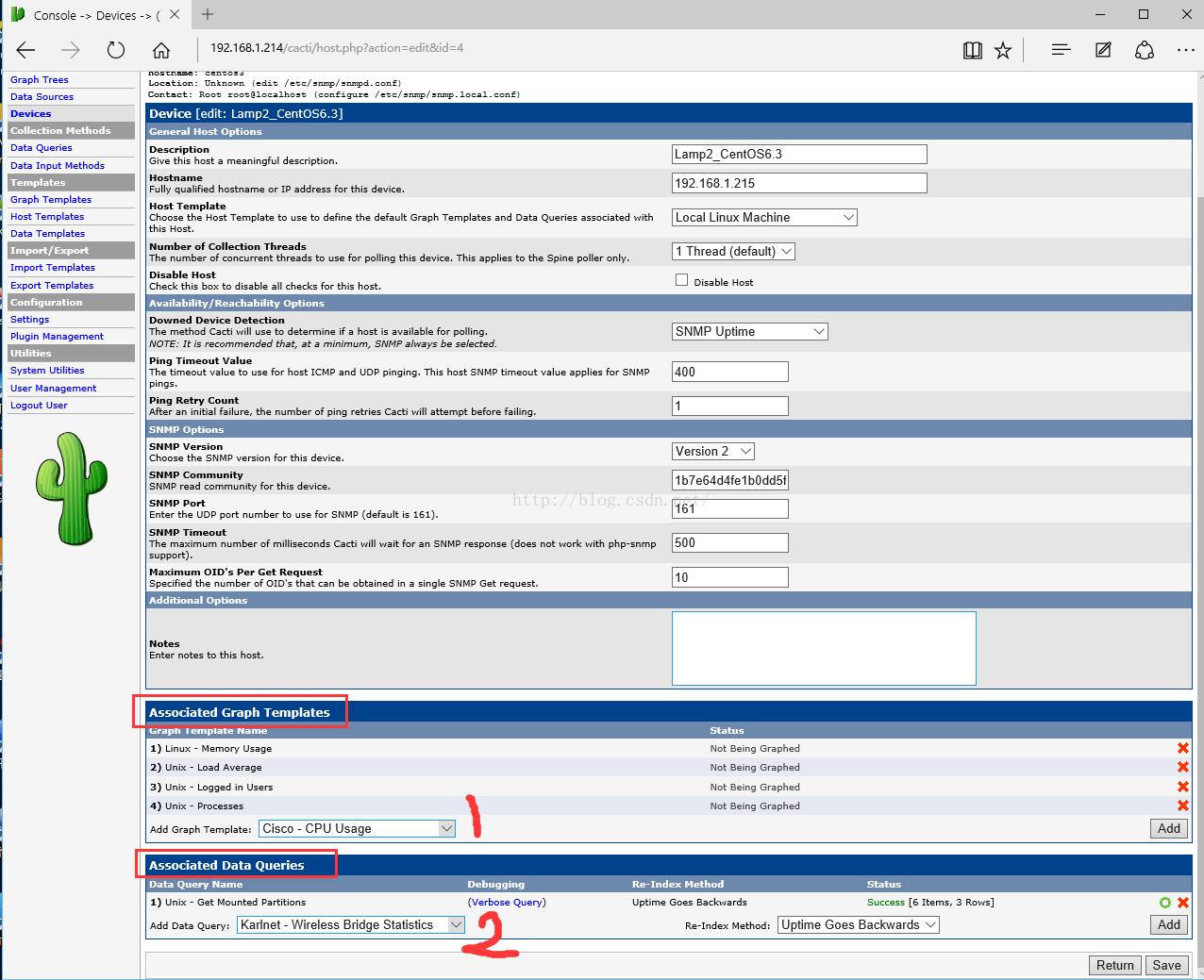Click Logout User link
Viewport: 1204px width, 980px height.
(x=40, y=406)
